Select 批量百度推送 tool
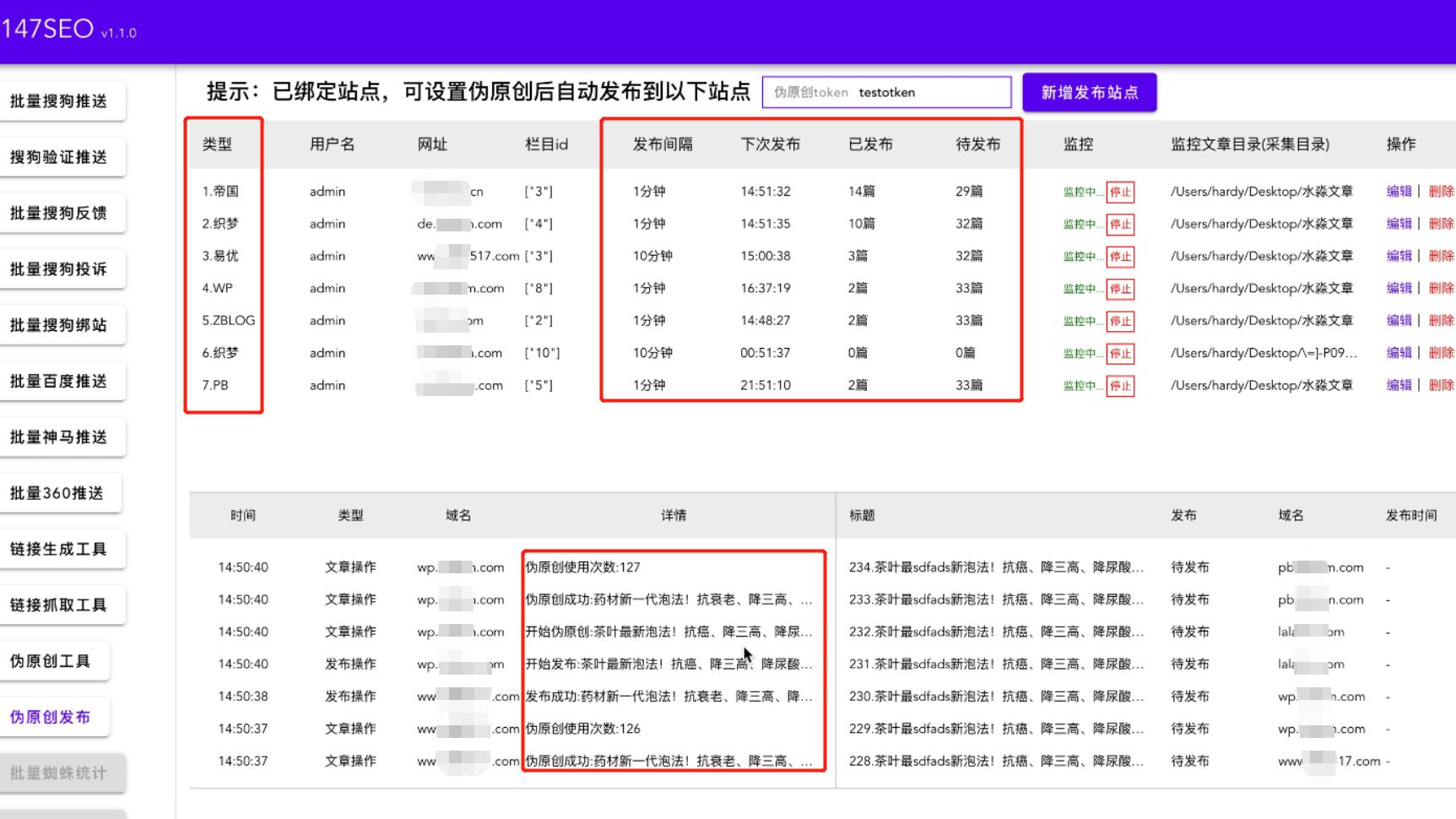 [63, 381]
